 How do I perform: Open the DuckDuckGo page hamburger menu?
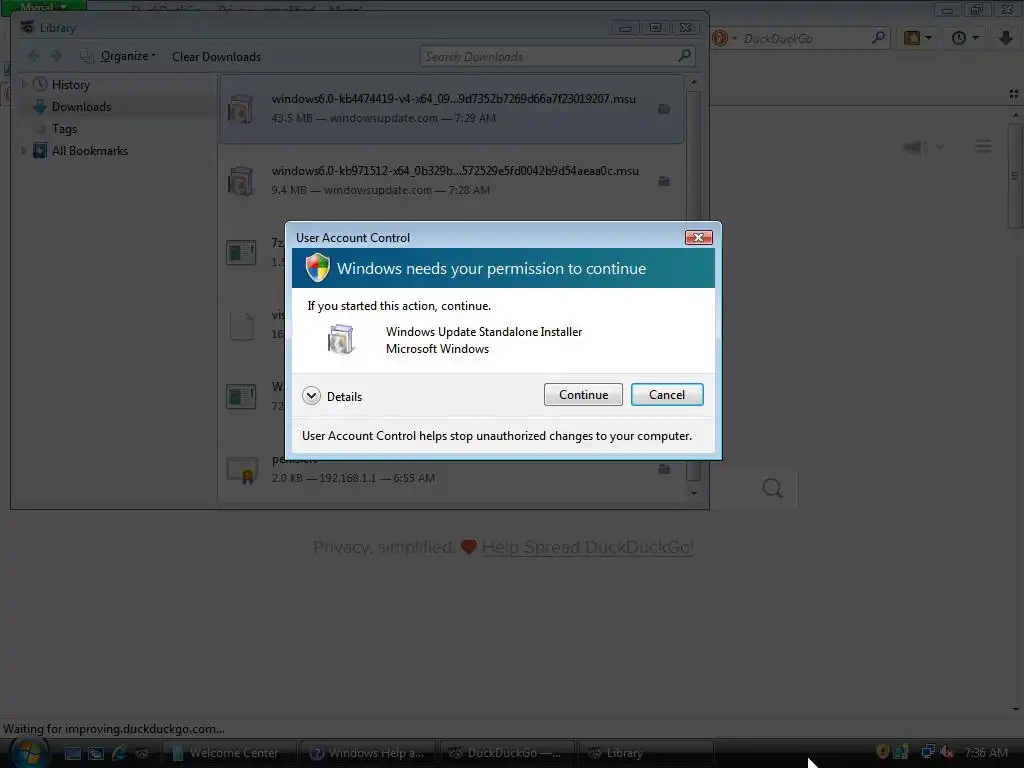click(x=983, y=146)
